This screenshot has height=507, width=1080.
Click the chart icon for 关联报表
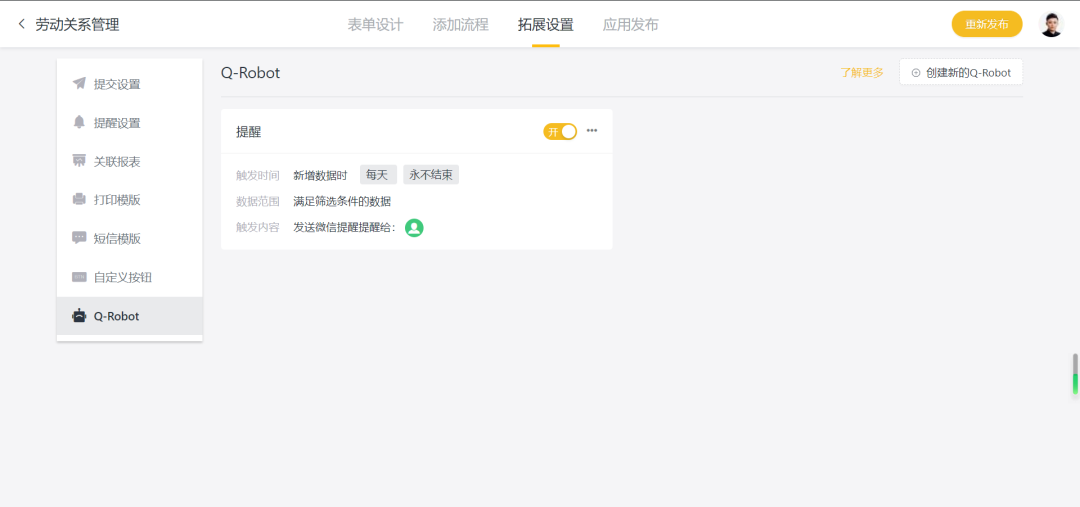click(x=79, y=161)
